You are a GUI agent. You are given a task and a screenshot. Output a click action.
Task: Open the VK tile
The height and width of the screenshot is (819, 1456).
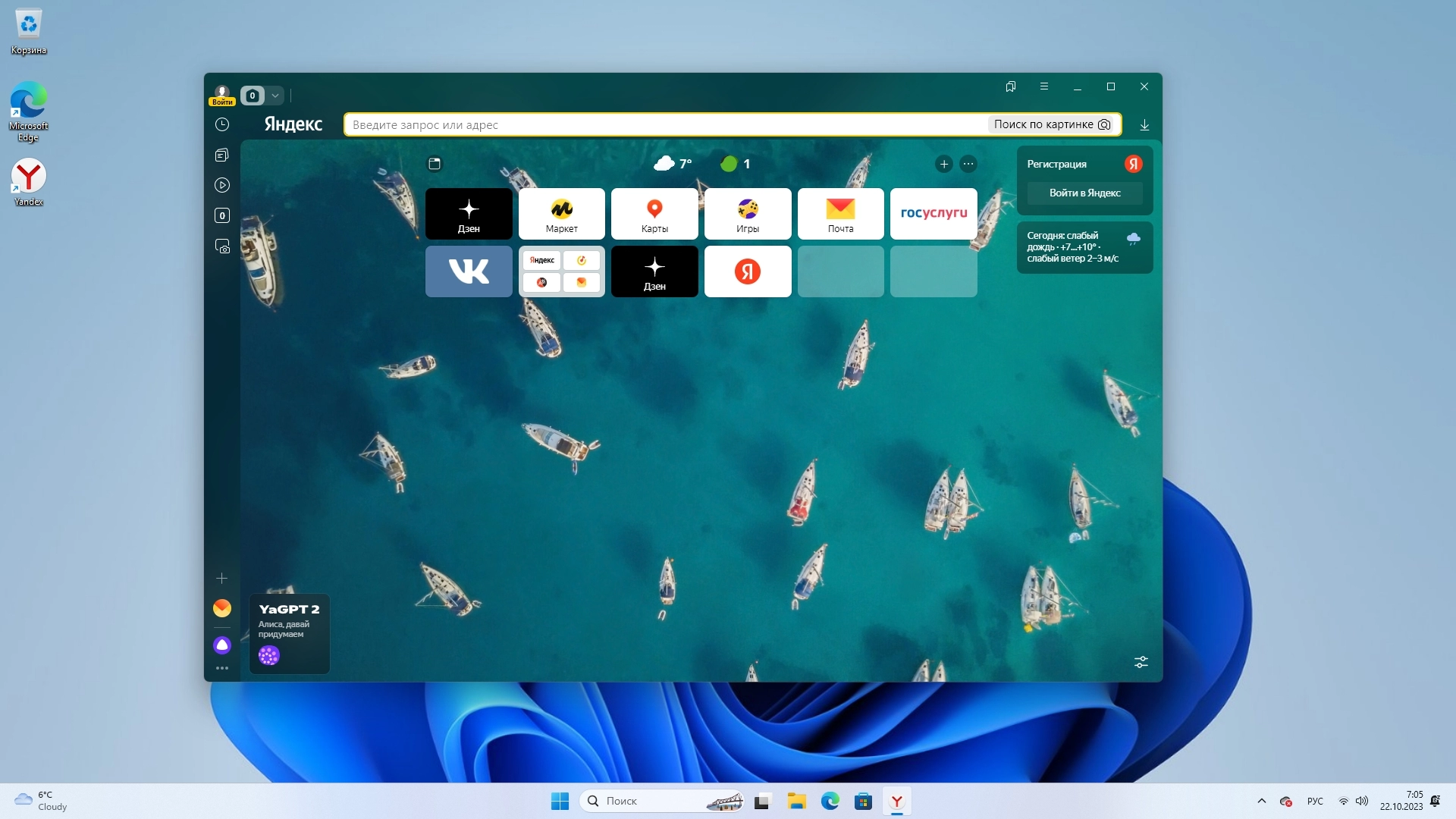click(x=469, y=271)
